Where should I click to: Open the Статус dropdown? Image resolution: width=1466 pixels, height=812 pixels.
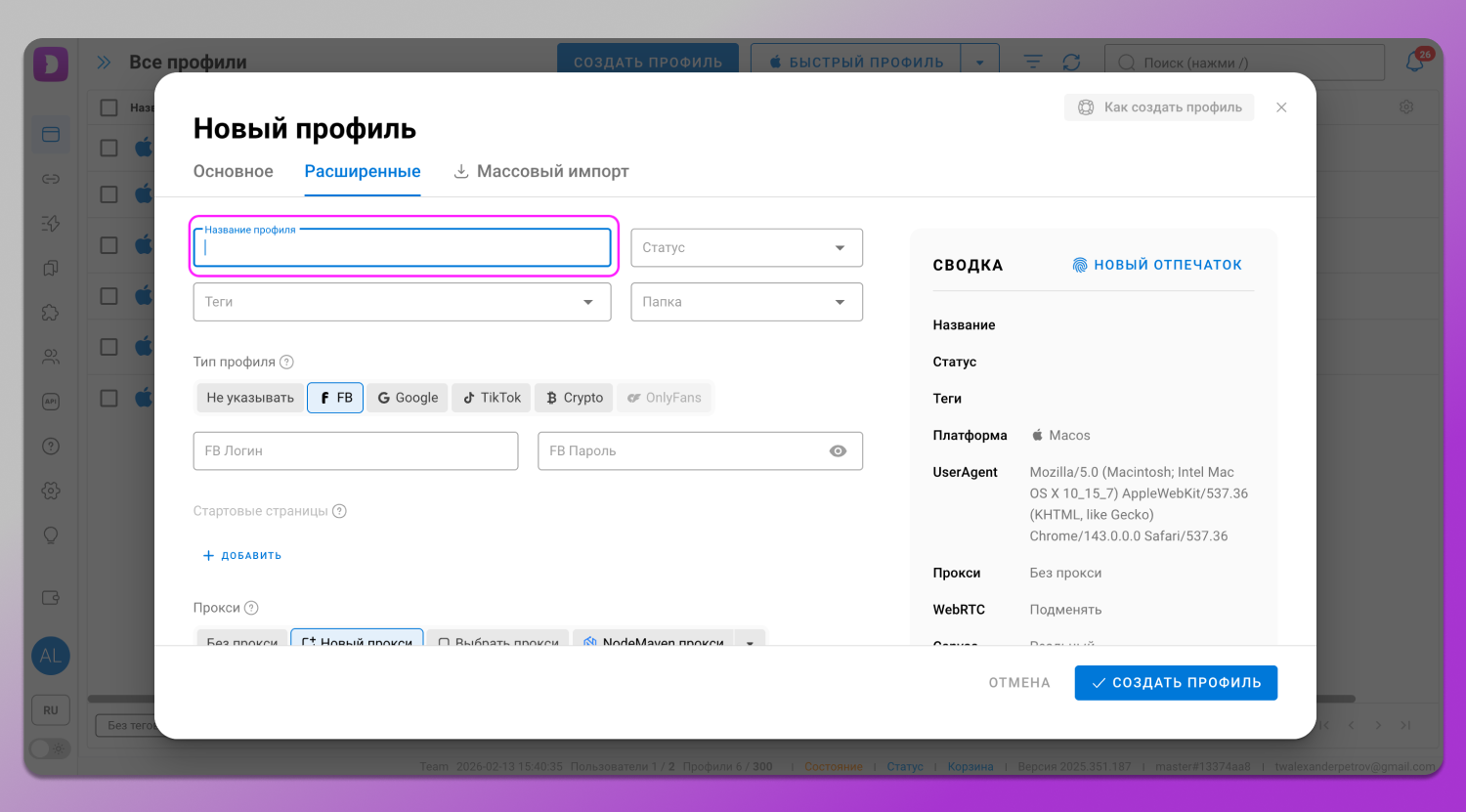(x=747, y=248)
